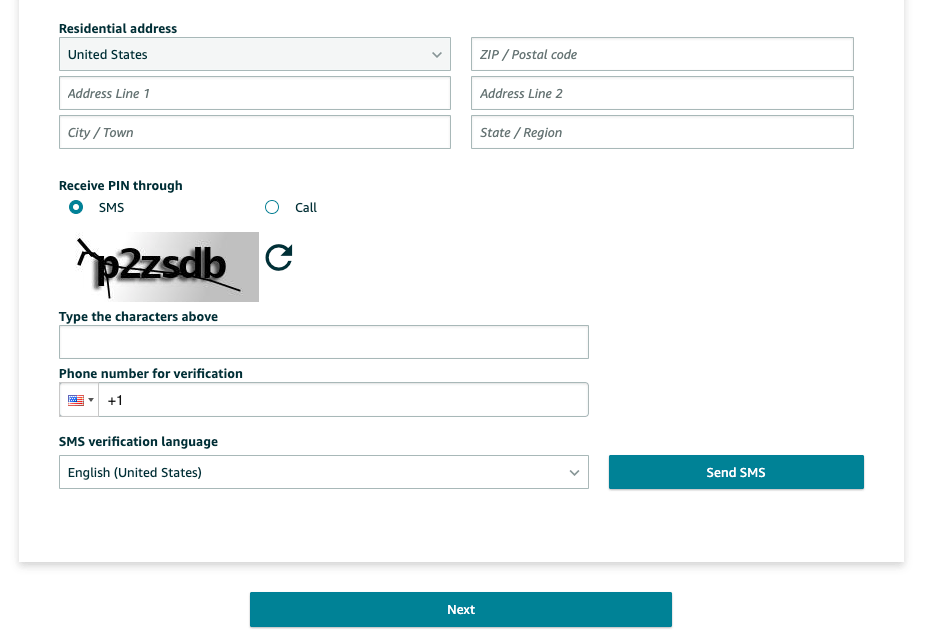Click the US flag phone country selector
Screen dimensions: 941x643
click(x=78, y=399)
